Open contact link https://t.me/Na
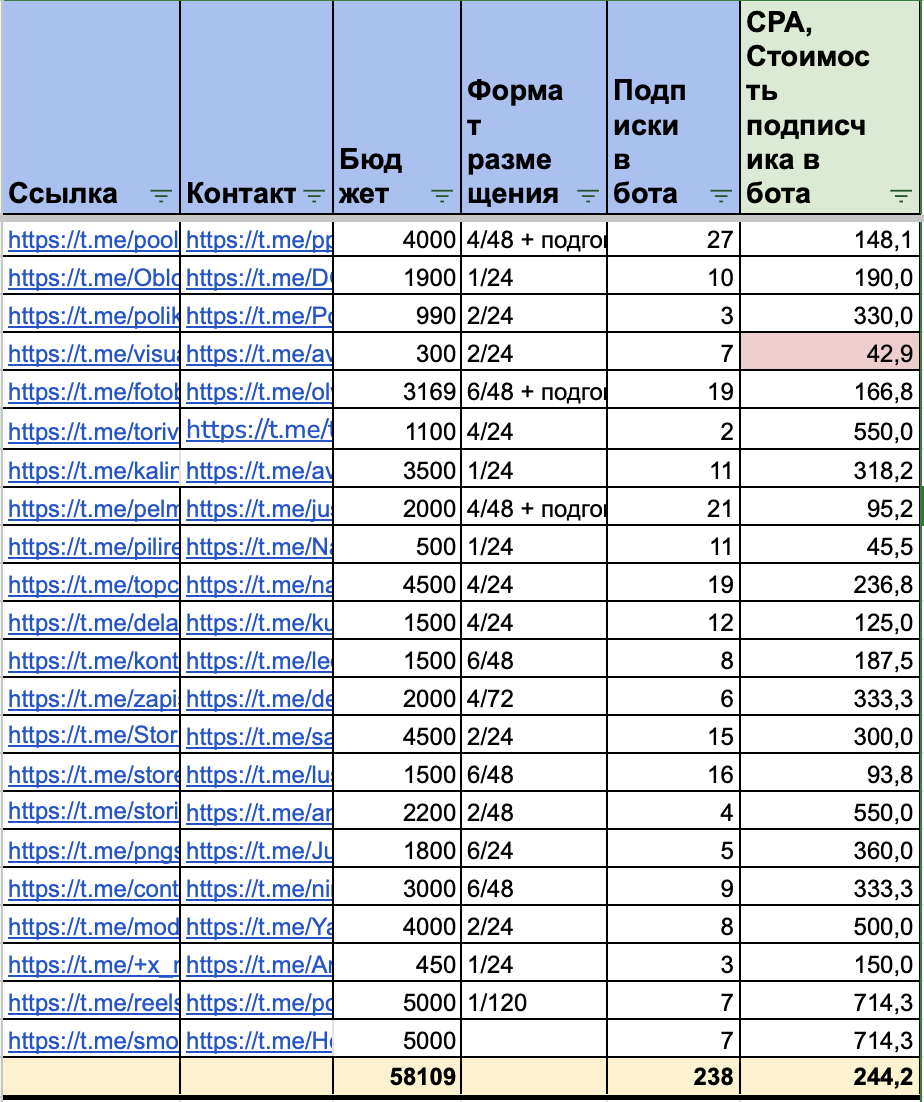The height and width of the screenshot is (1102, 924). (x=259, y=546)
